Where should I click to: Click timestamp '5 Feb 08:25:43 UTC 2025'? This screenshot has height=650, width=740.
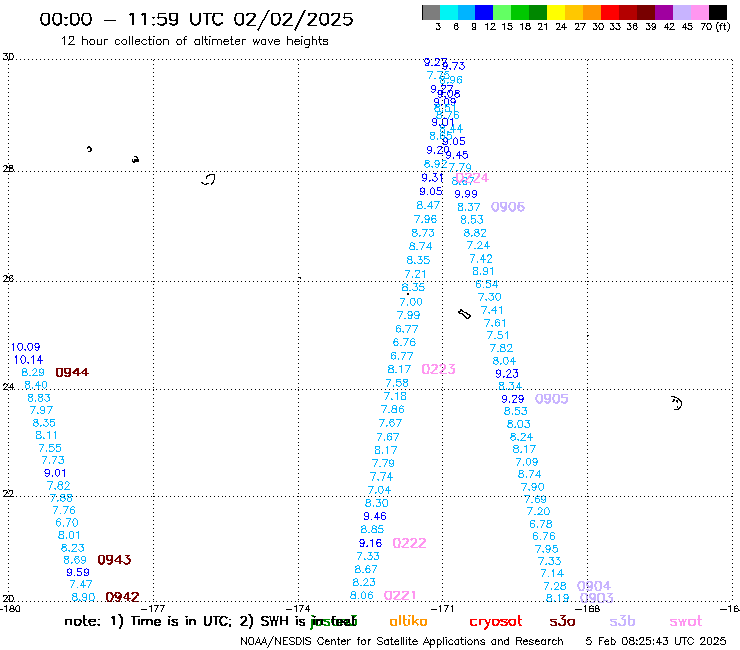coord(656,641)
